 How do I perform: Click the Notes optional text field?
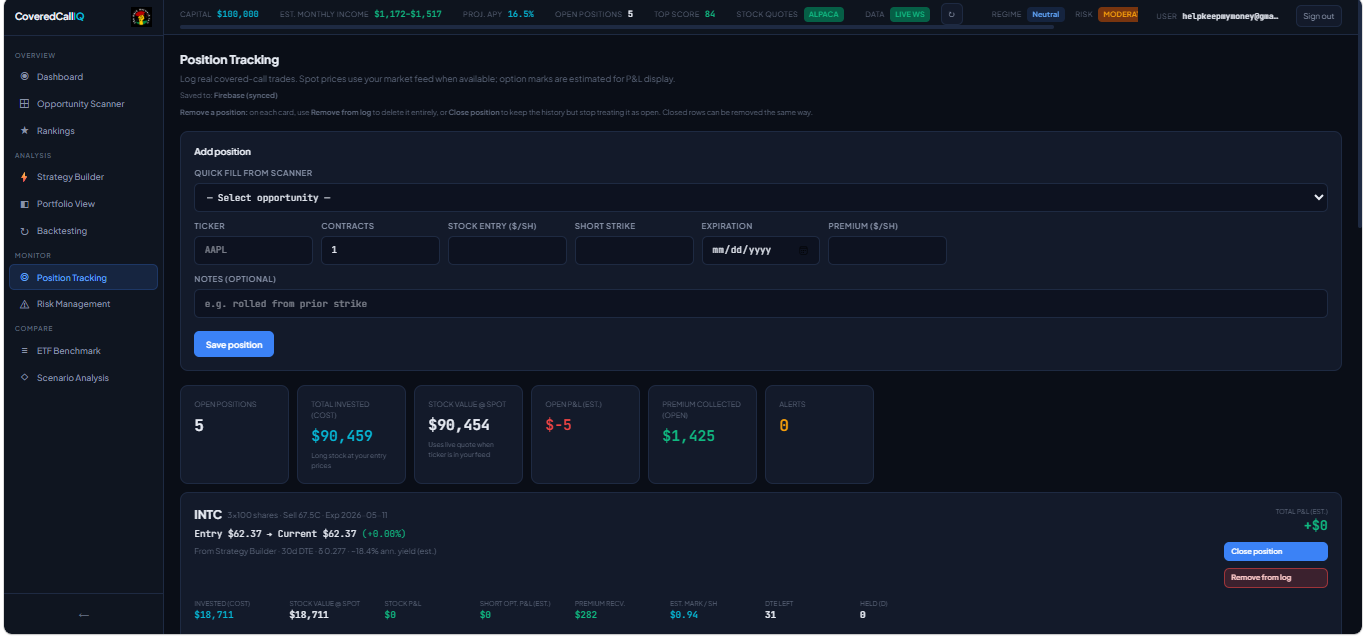coord(760,304)
